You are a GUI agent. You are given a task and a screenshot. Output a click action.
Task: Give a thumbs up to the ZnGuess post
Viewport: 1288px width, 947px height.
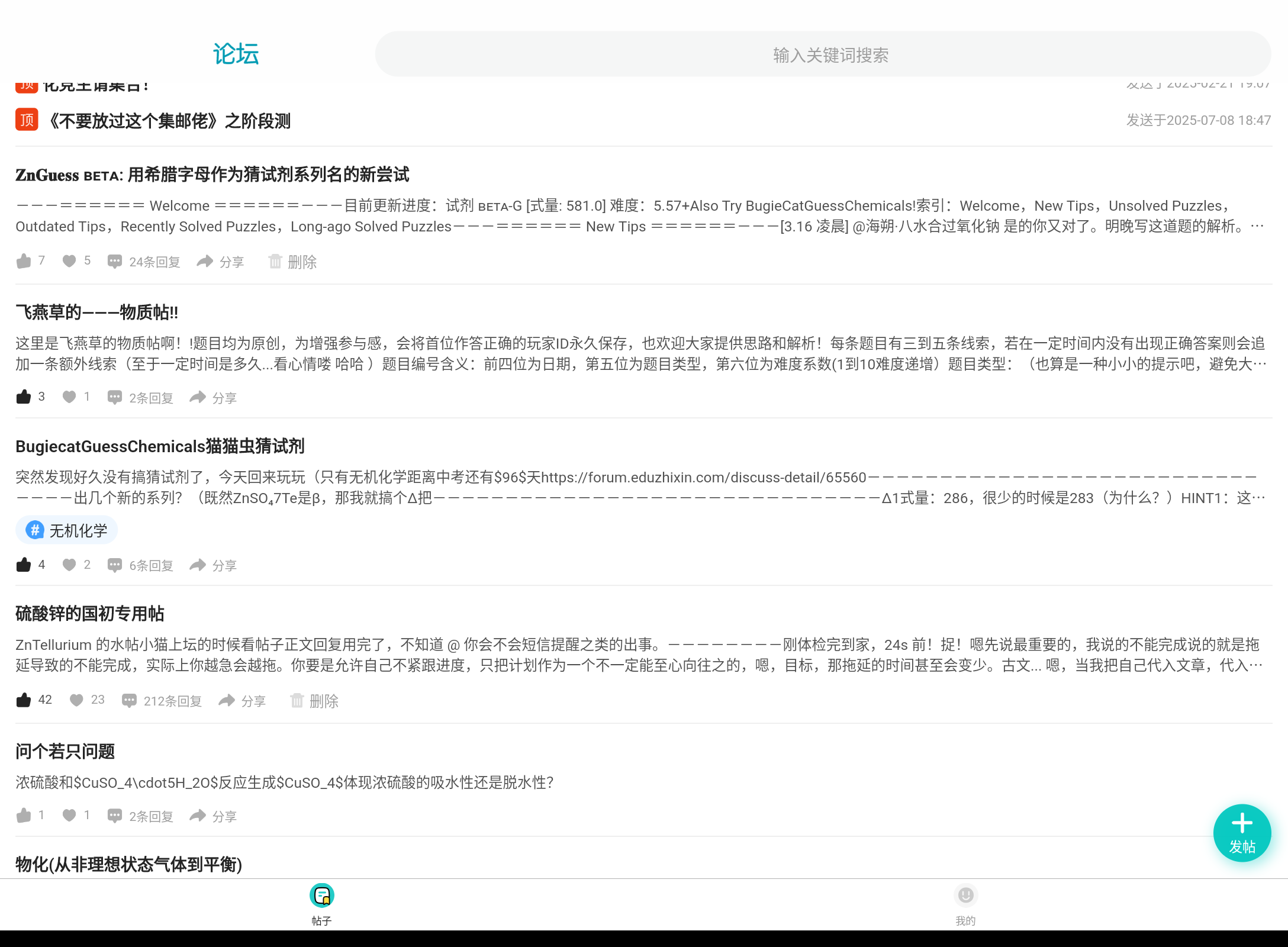point(24,261)
